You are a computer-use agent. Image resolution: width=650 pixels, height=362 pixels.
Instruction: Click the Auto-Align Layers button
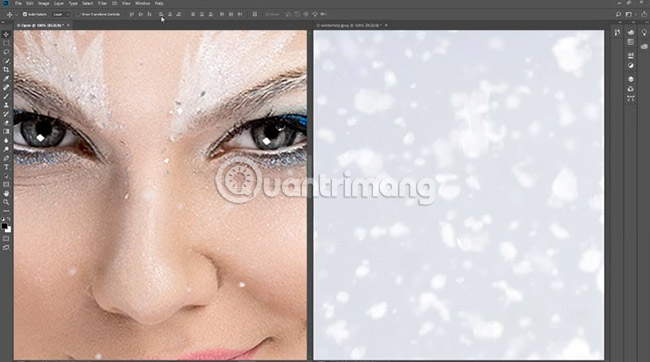[255, 14]
